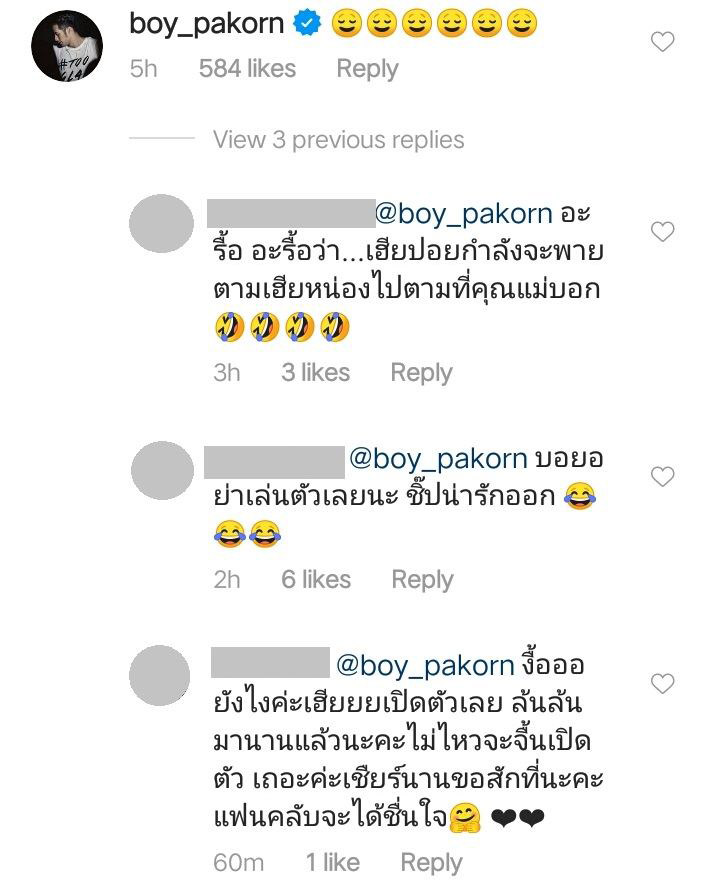
Task: Open gray avatar of first replier
Action: (162, 223)
